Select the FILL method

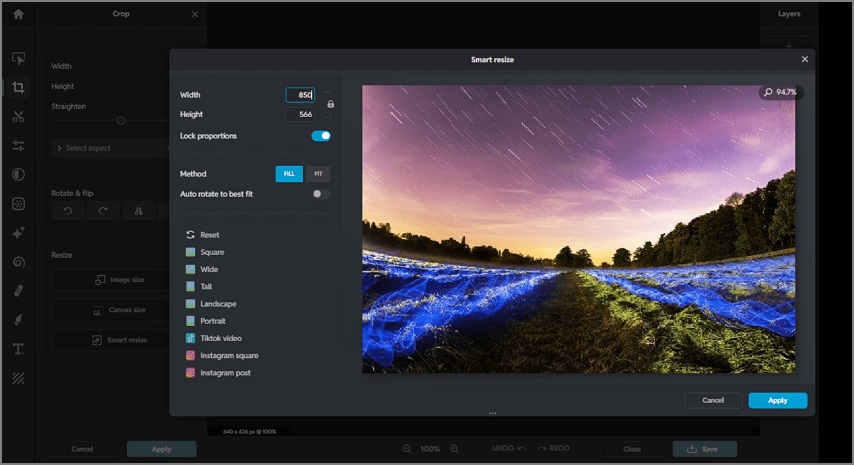[x=289, y=174]
